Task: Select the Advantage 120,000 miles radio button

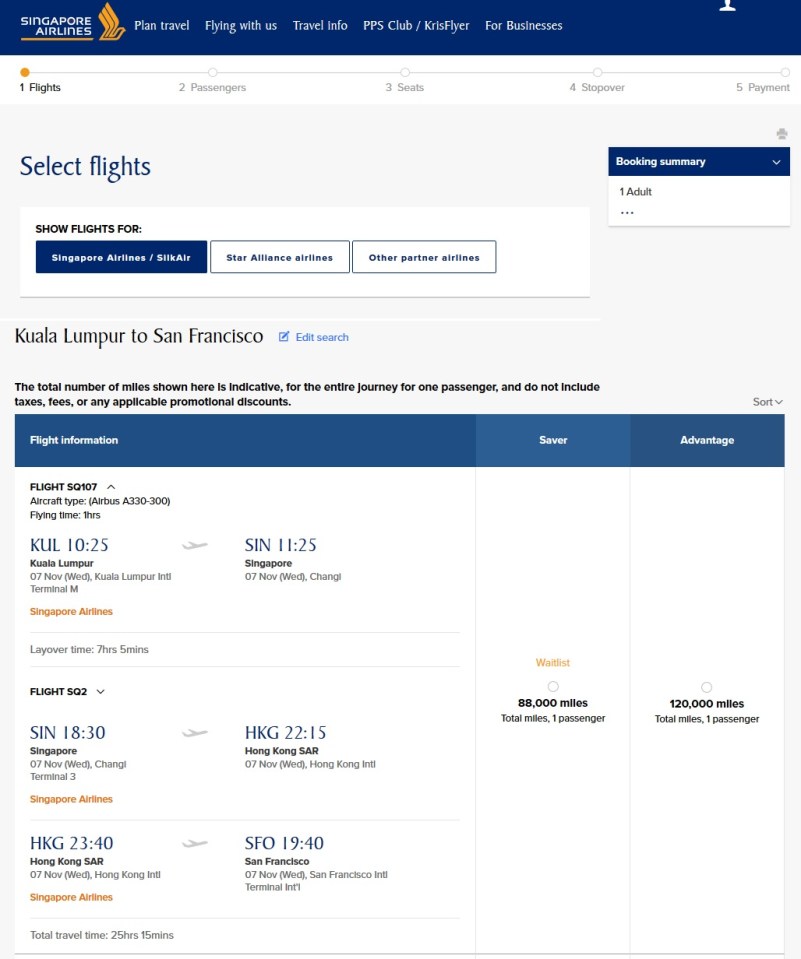Action: pyautogui.click(x=707, y=687)
